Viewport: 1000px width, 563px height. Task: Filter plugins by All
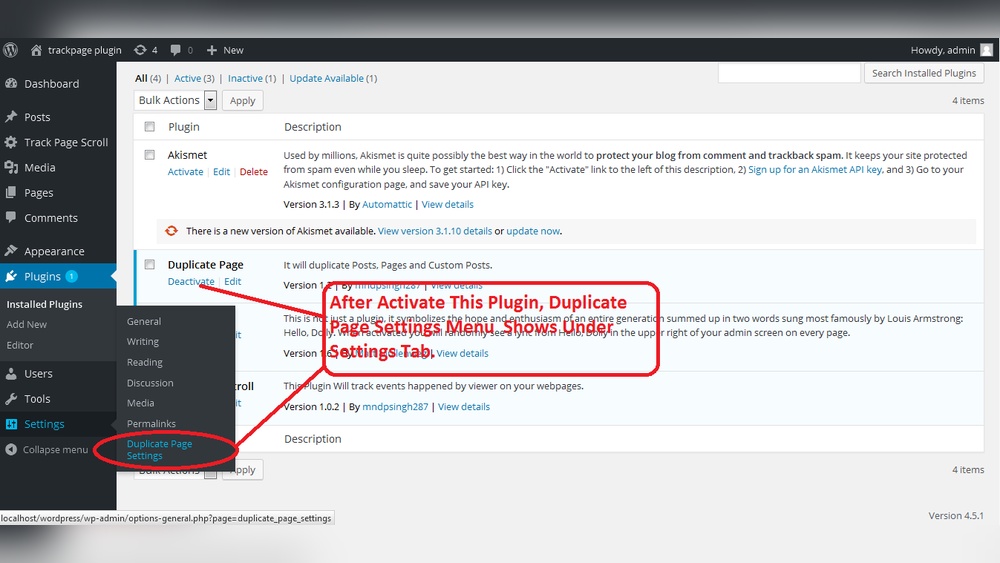141,78
